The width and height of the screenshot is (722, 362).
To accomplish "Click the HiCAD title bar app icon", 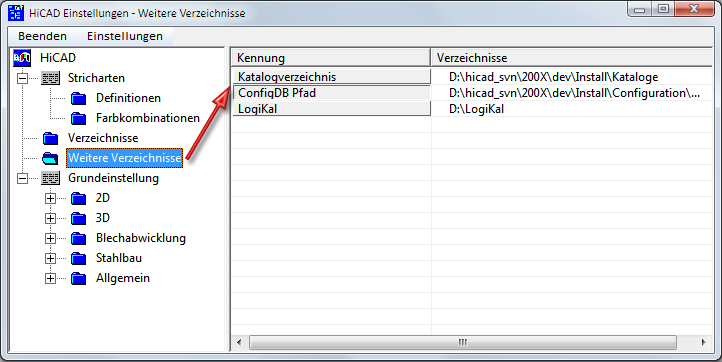I will pos(16,12).
